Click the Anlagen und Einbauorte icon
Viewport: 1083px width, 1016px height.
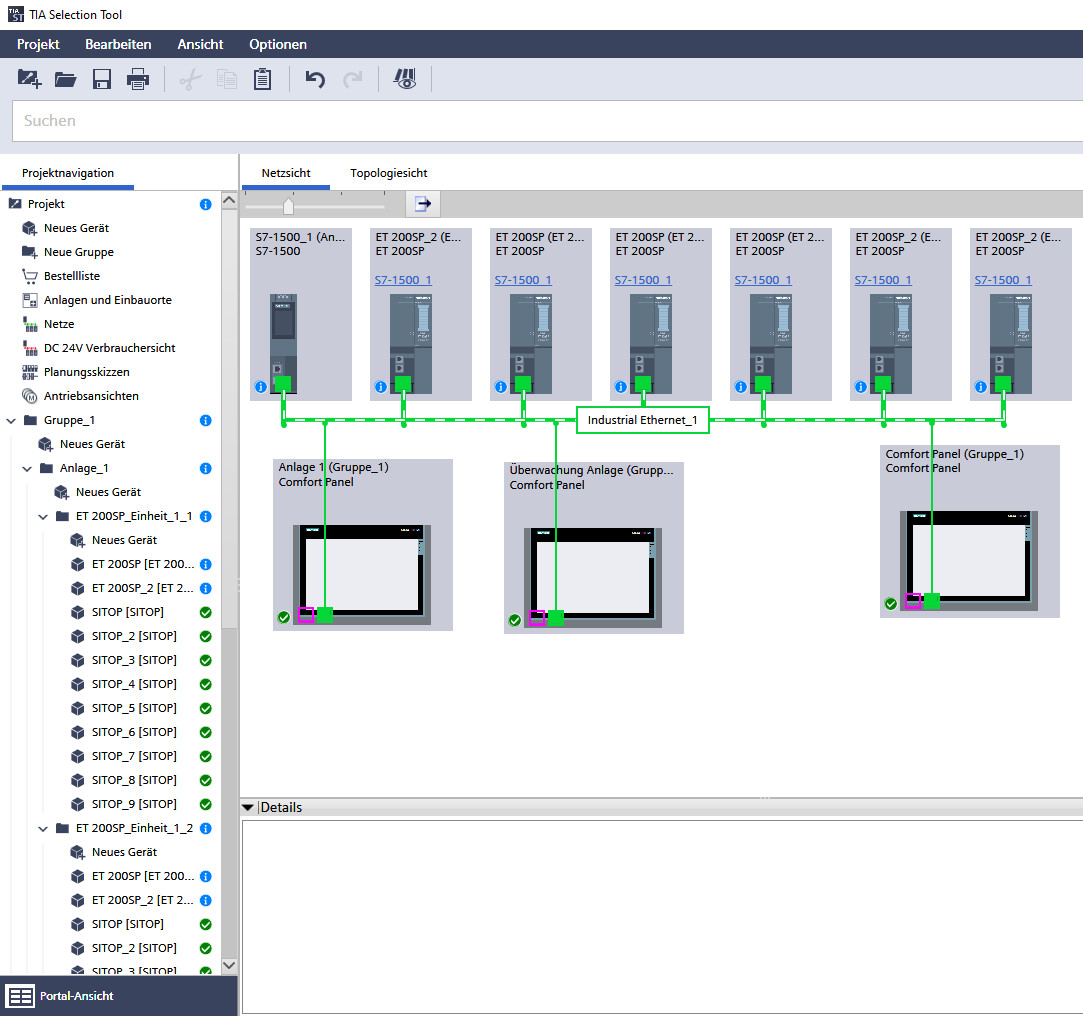[x=30, y=300]
